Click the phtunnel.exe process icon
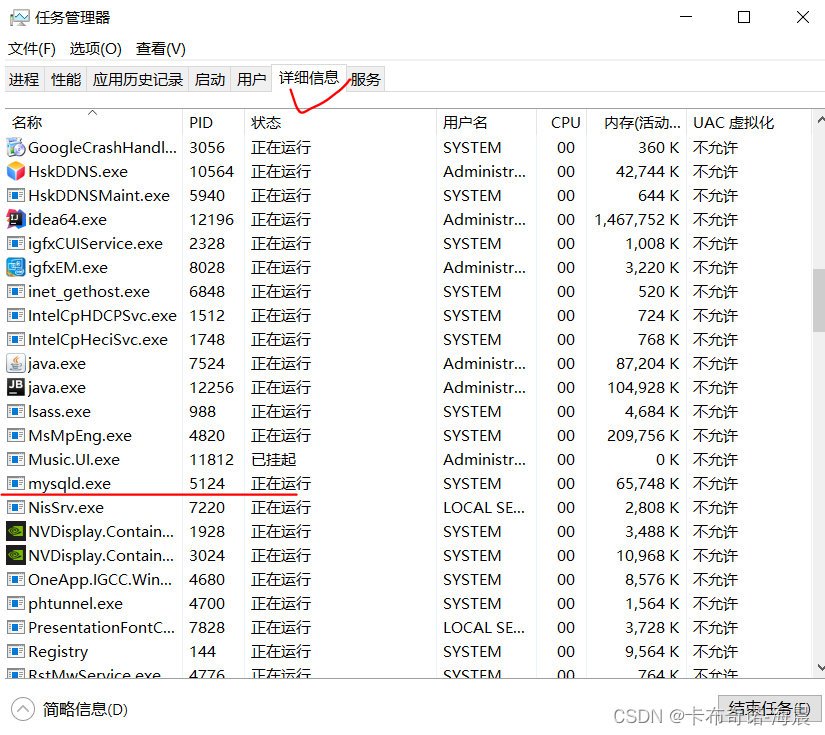Viewport: 825px width, 735px height. click(x=16, y=603)
